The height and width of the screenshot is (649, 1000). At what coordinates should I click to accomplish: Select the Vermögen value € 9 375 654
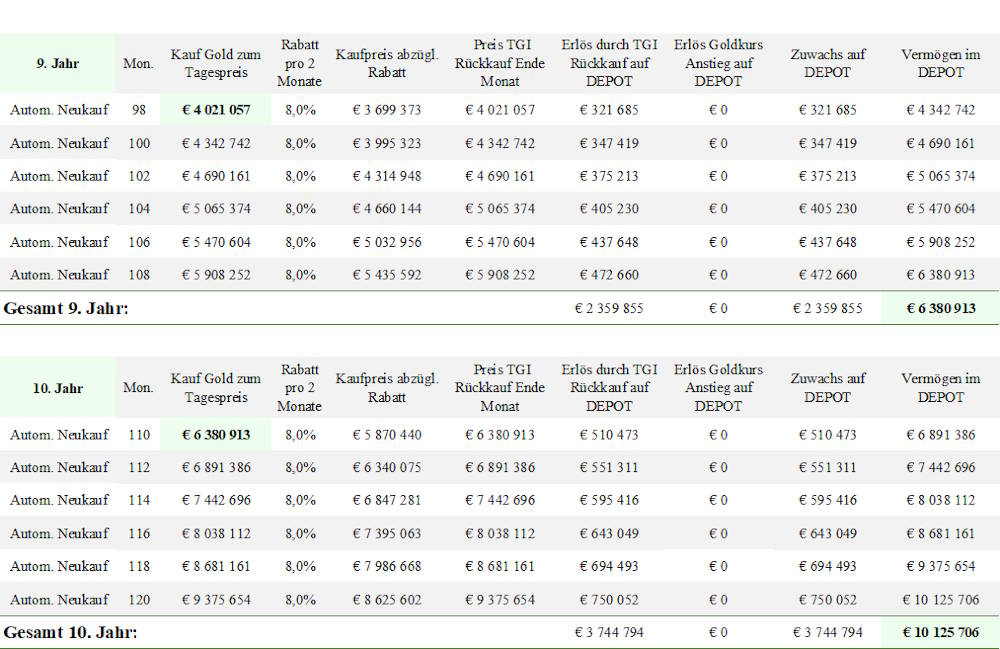941,566
